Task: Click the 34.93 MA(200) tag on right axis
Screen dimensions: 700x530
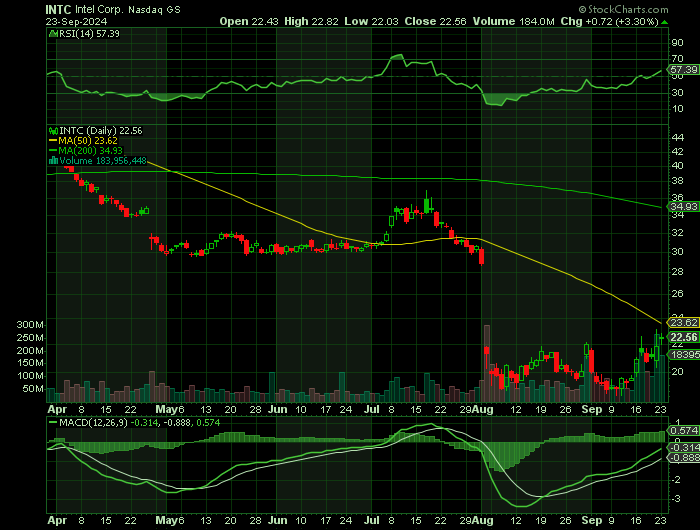Action: [683, 206]
